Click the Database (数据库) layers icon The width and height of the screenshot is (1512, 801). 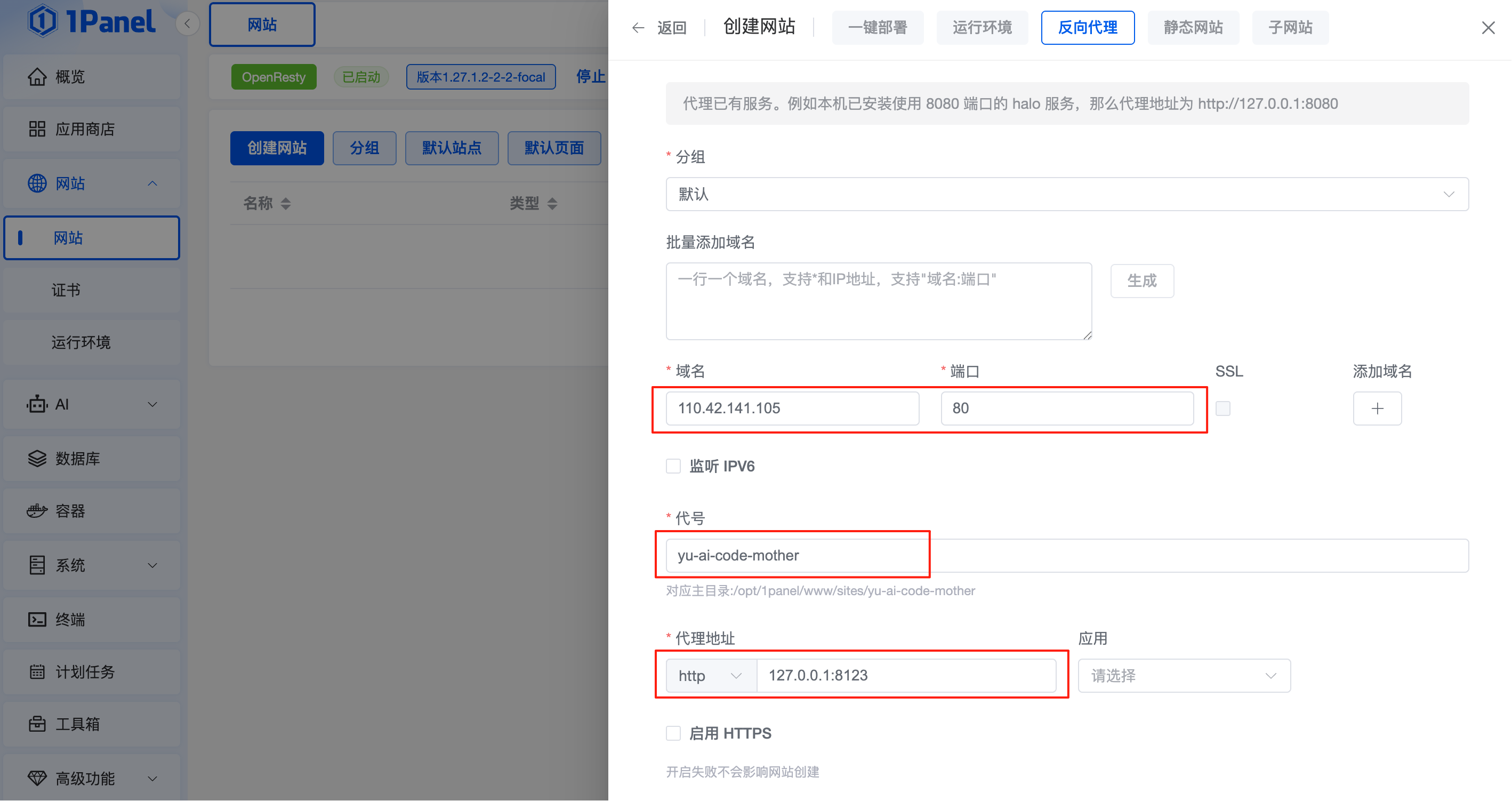pos(37,459)
